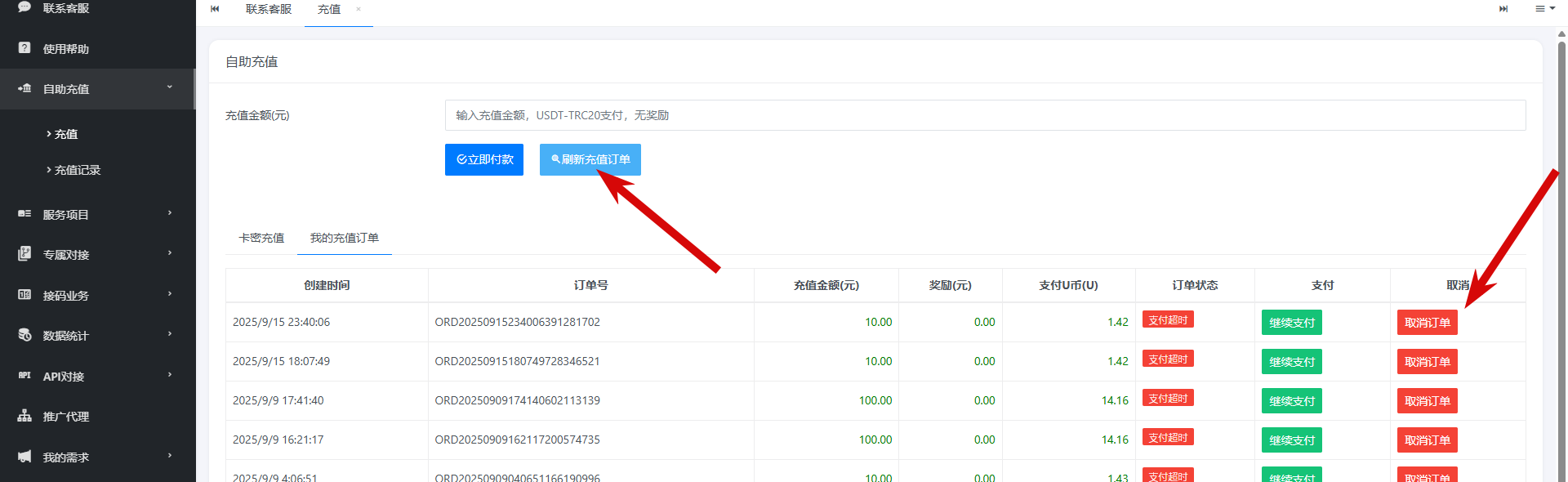Select the 我的充值订单 tab

coord(345,238)
